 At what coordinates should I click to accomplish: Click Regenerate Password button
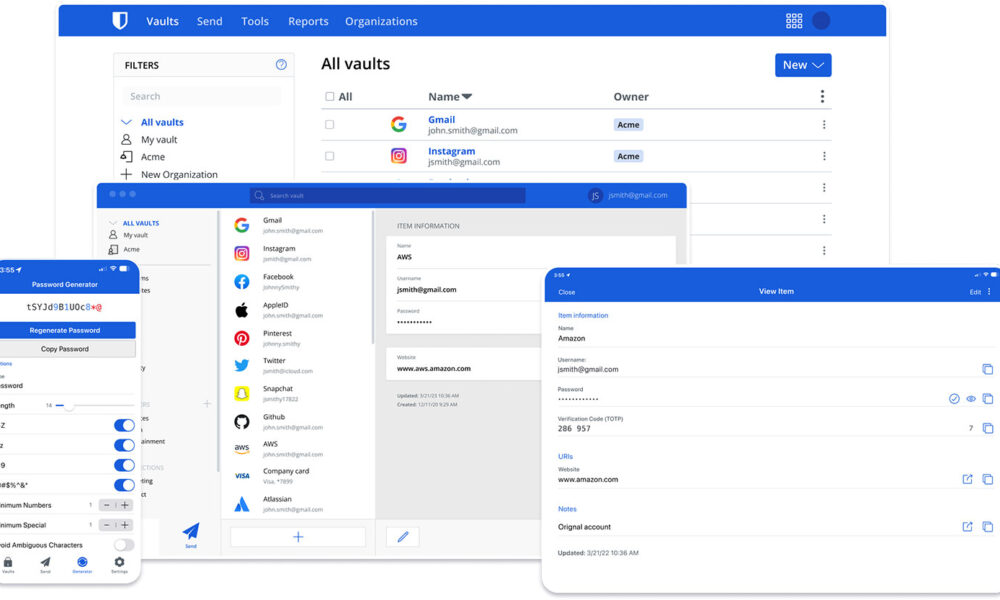click(x=68, y=330)
